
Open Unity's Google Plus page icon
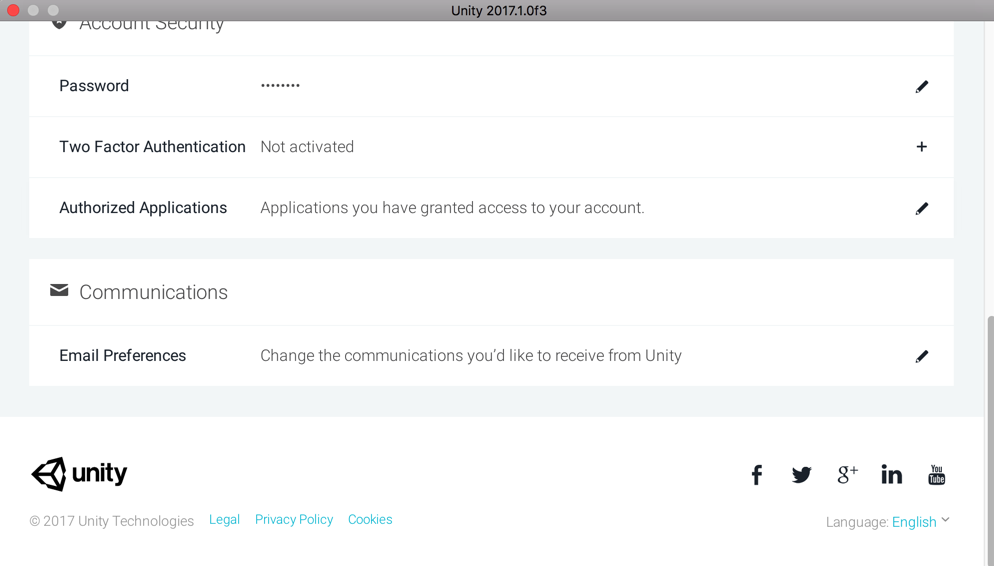(x=847, y=475)
